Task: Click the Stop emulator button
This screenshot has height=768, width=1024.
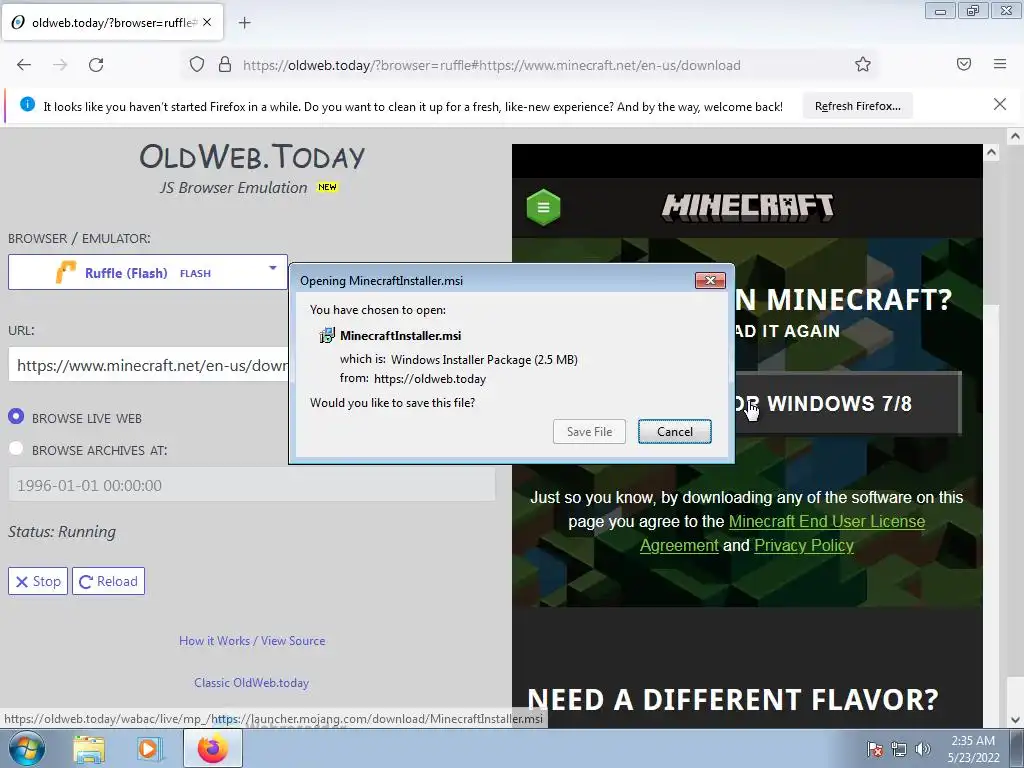Action: [x=38, y=581]
